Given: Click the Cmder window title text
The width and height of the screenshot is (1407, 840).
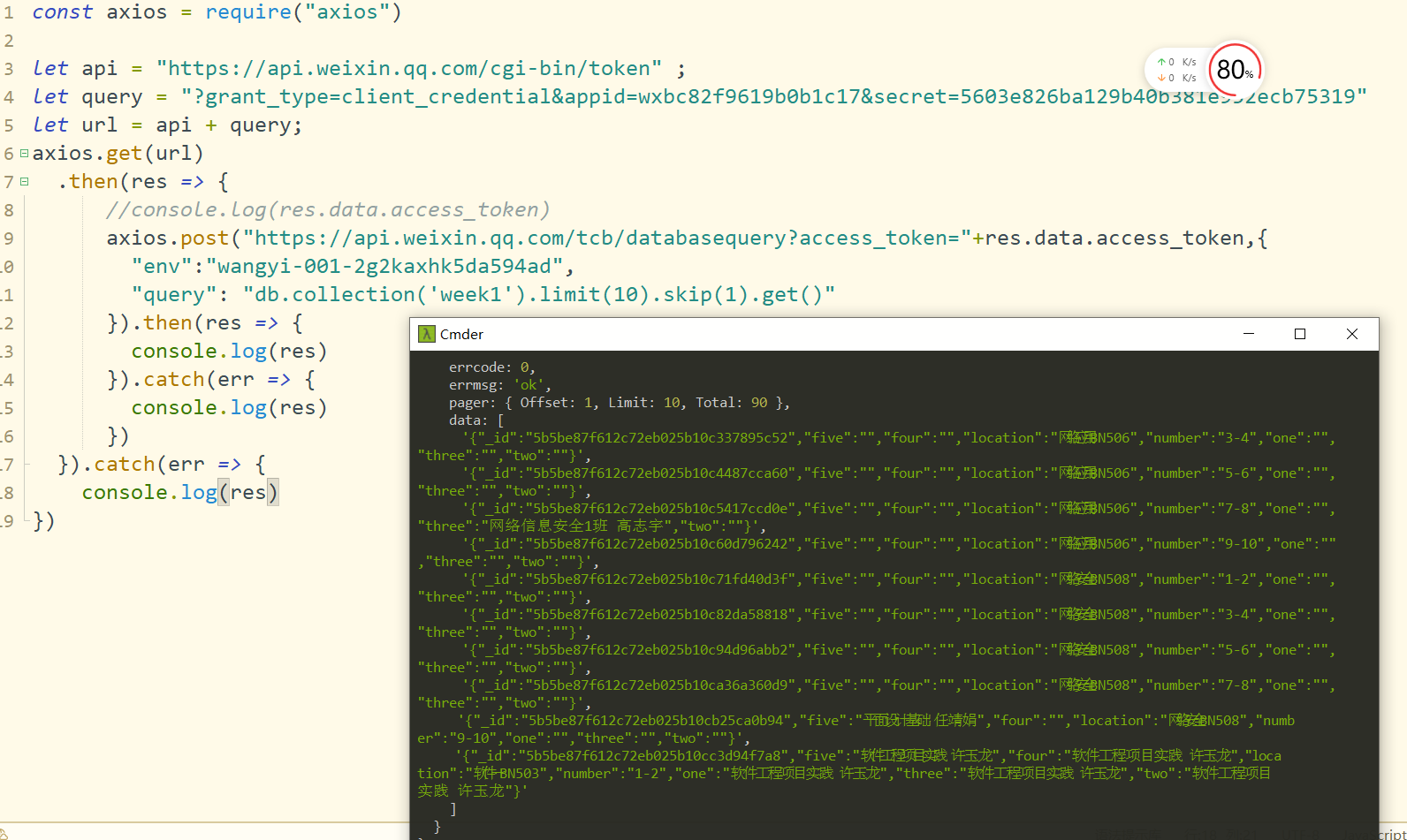Looking at the screenshot, I should [461, 334].
